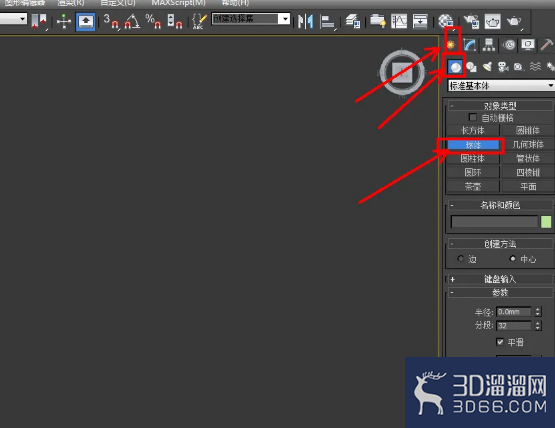Image resolution: width=555 pixels, height=428 pixels.
Task: Click the 分段 value field
Action: (x=514, y=326)
